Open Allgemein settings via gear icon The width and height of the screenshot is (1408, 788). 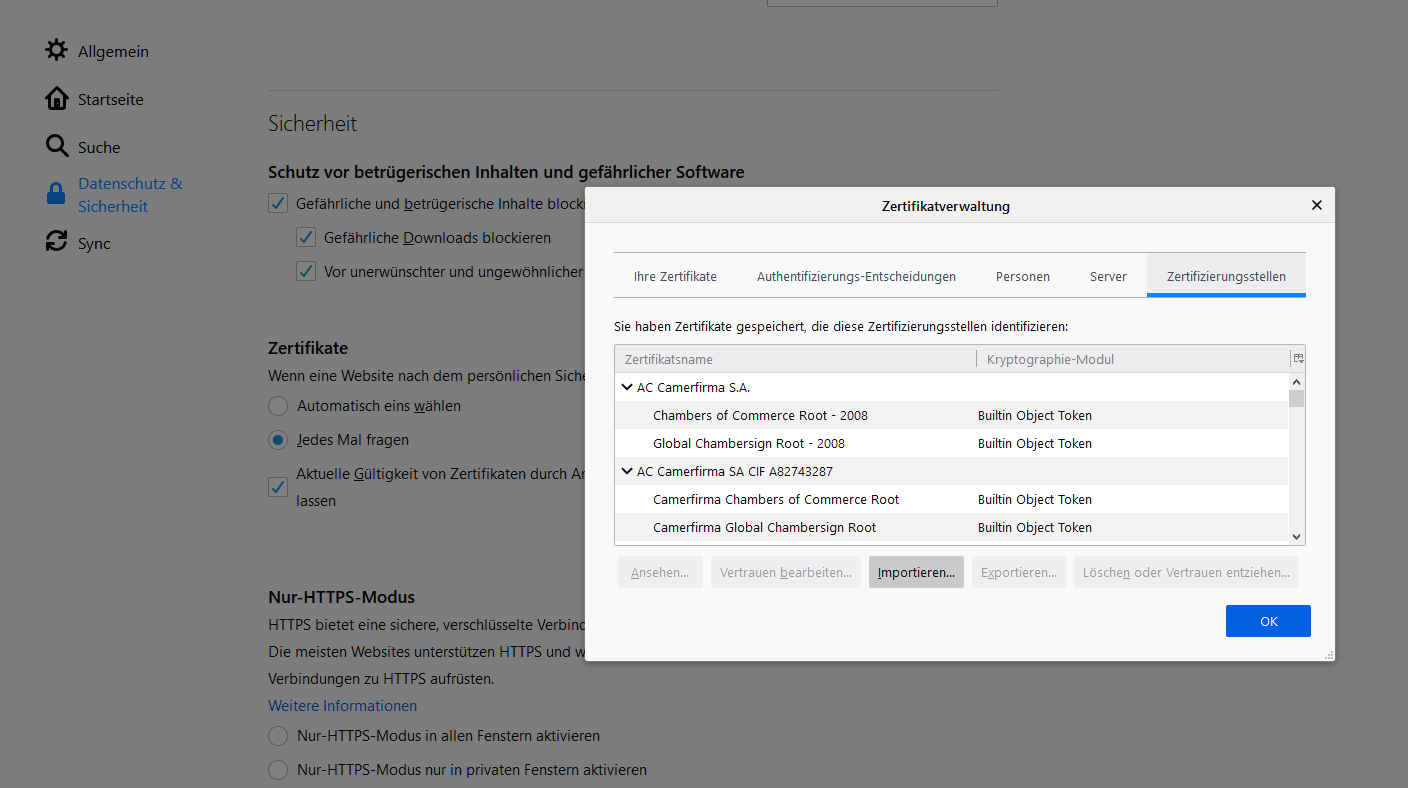(57, 50)
